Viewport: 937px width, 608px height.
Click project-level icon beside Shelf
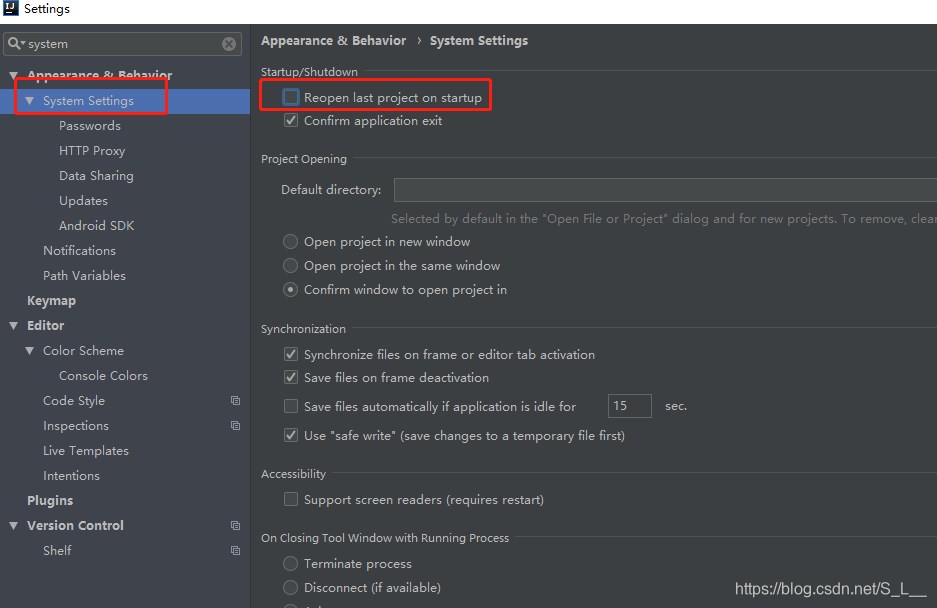click(x=235, y=551)
